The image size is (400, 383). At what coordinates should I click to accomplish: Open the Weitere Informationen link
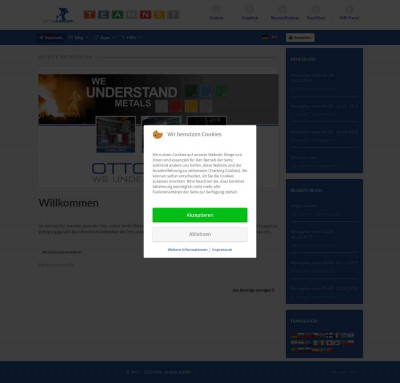pyautogui.click(x=187, y=250)
